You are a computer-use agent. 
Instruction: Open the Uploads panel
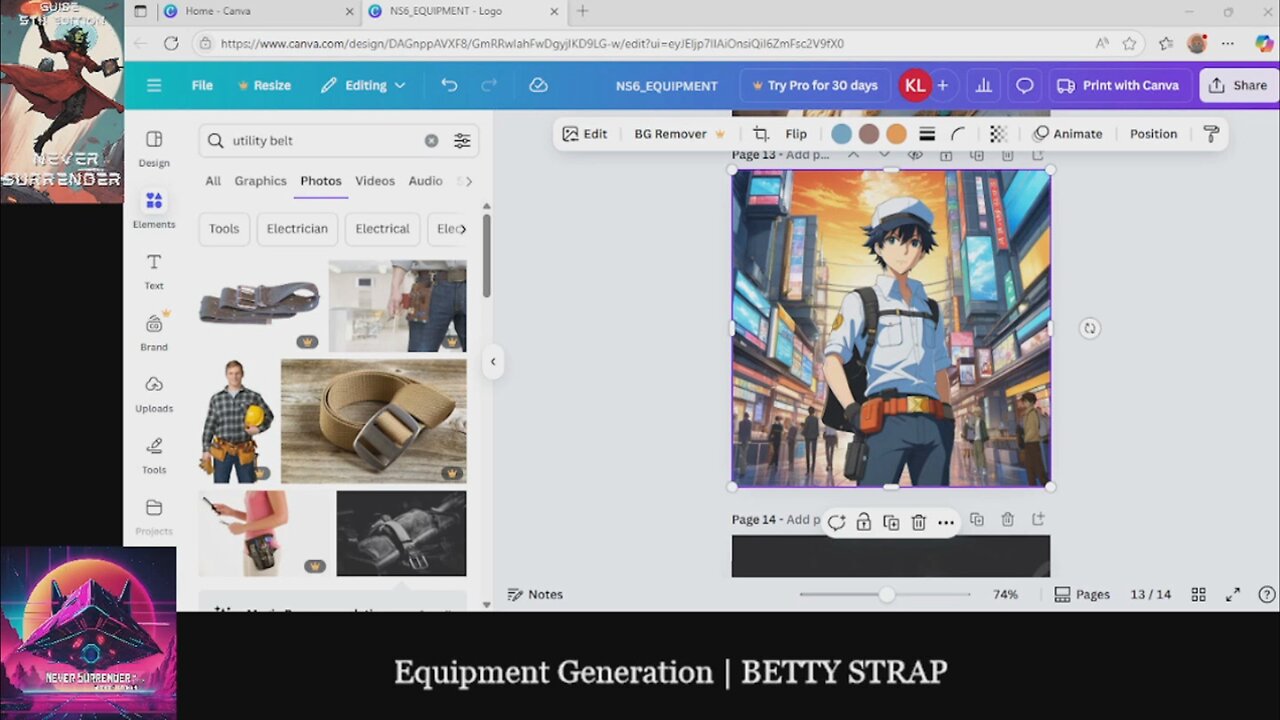[154, 394]
